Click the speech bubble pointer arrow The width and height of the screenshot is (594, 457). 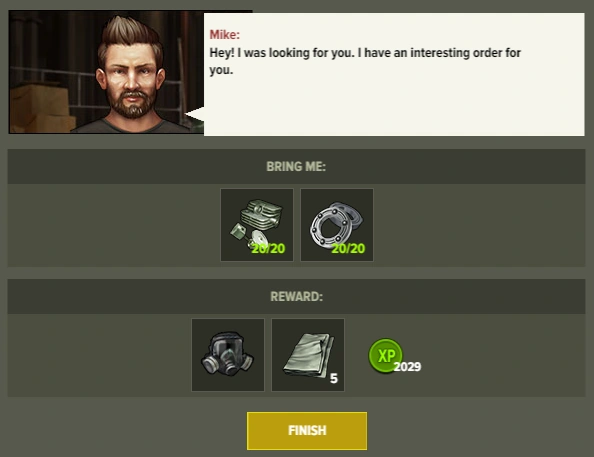pos(194,114)
